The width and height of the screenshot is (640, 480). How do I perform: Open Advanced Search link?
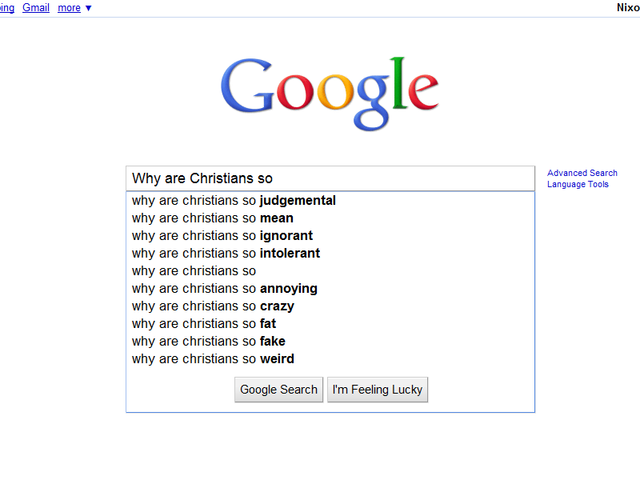pos(582,173)
